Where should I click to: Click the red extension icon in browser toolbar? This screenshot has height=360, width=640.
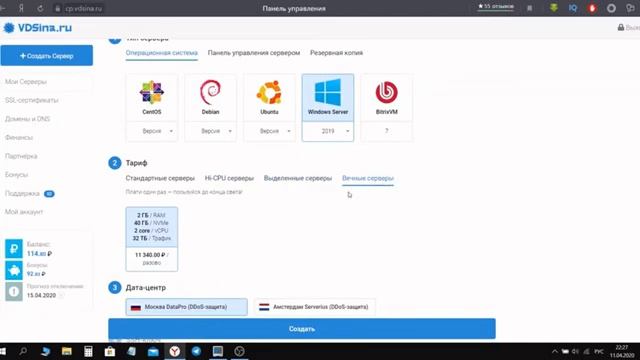tap(592, 8)
